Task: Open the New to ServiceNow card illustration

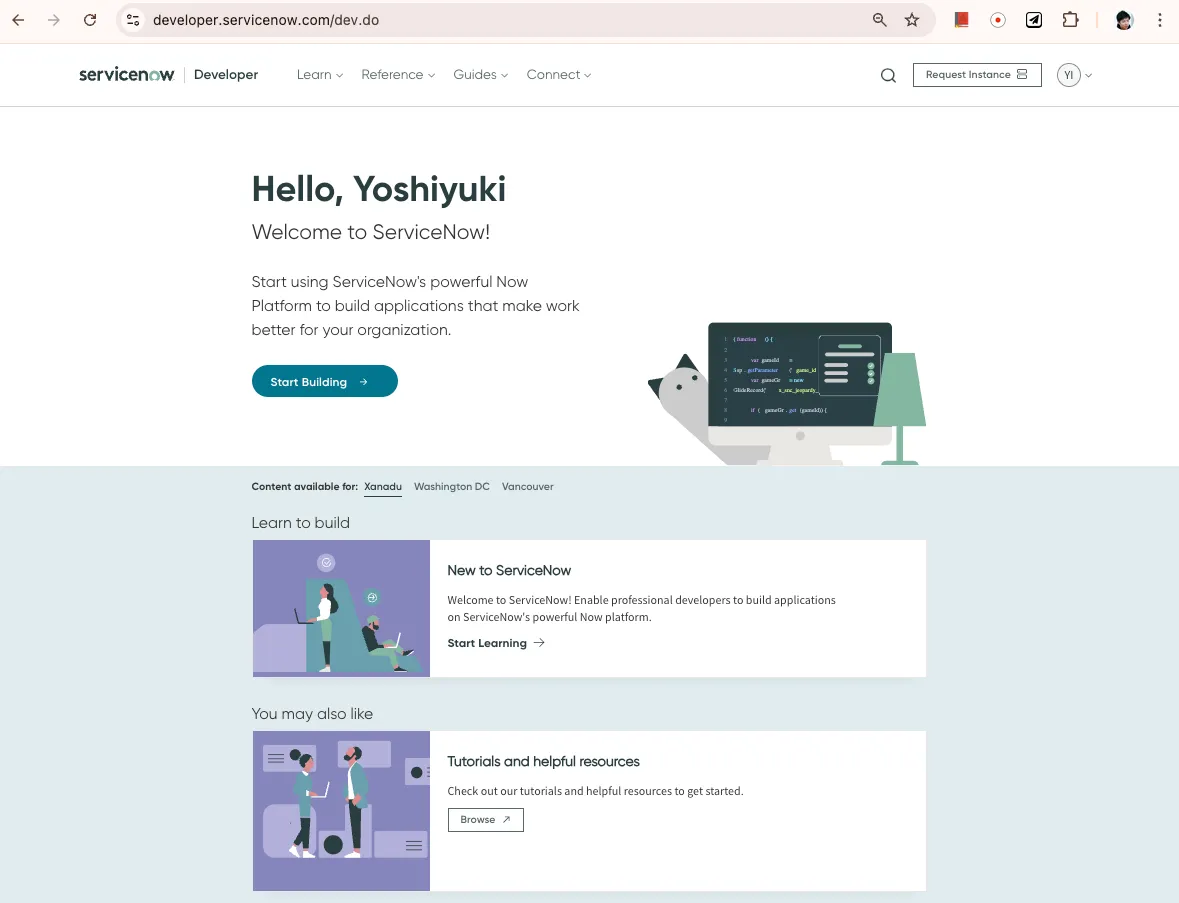Action: (341, 608)
